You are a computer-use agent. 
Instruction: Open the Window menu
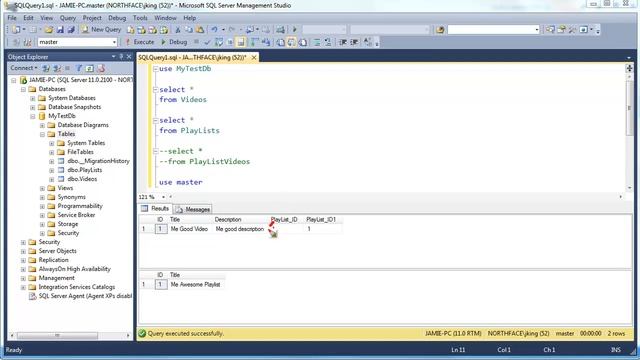click(x=165, y=18)
